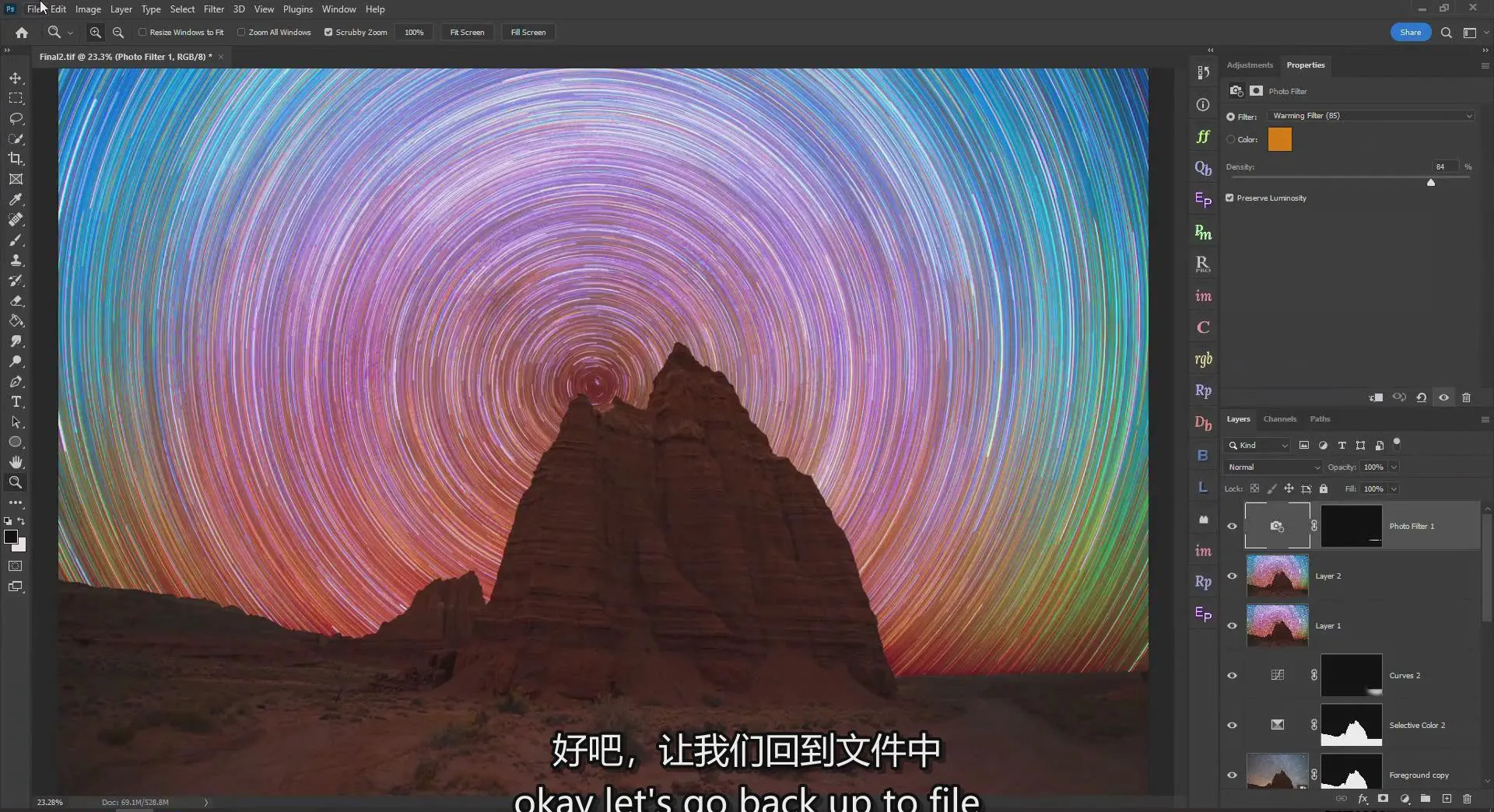Reset Photo Filter adjustment to defaults

[x=1421, y=397]
